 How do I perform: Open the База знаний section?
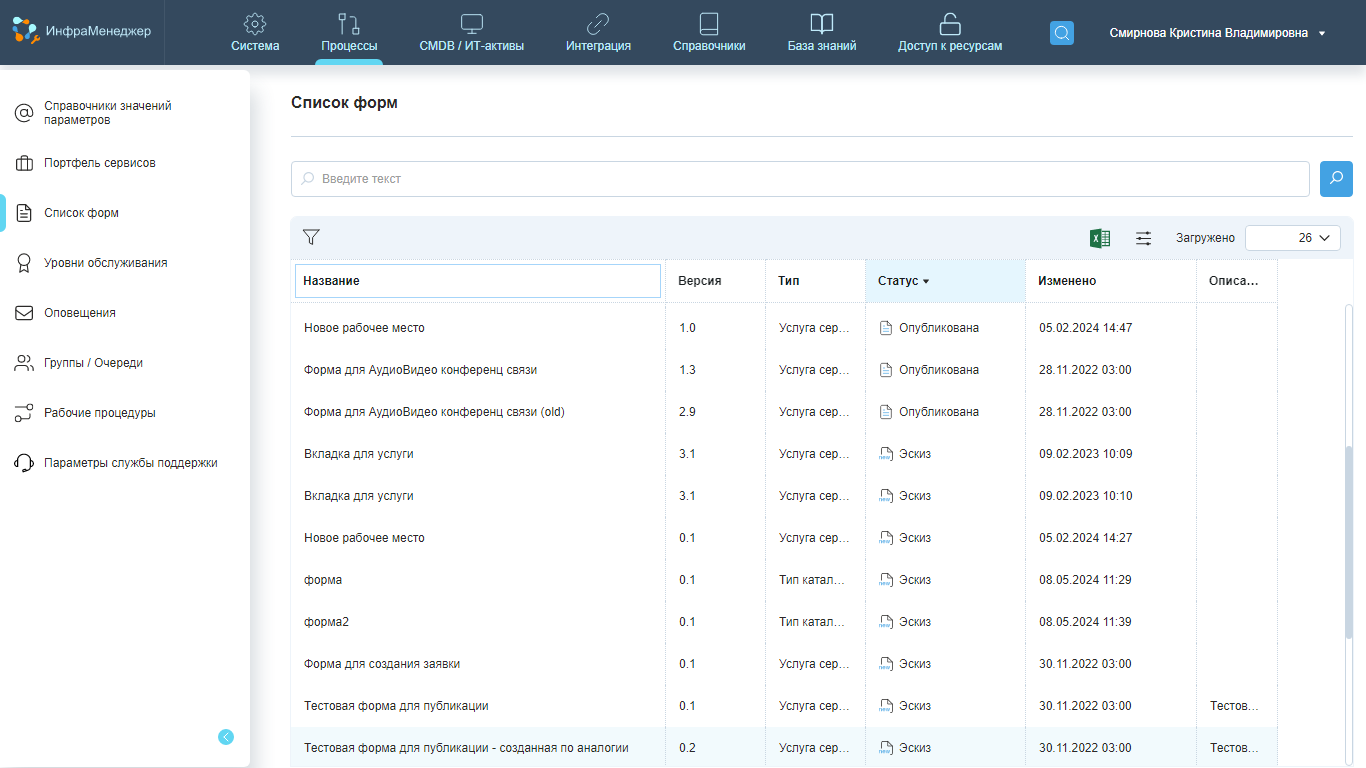[822, 32]
